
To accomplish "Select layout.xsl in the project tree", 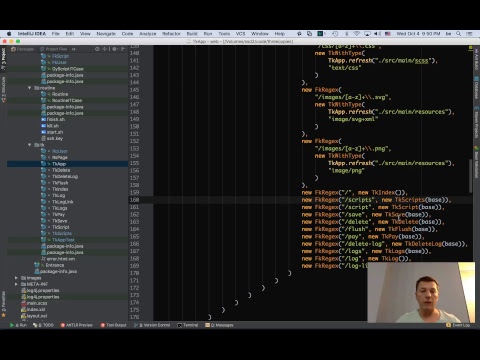I will coord(37,316).
